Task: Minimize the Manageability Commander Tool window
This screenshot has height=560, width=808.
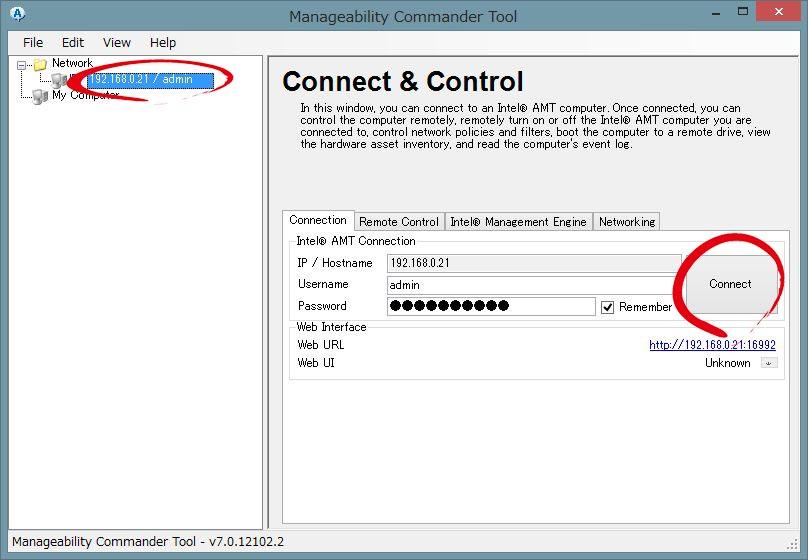Action: click(716, 12)
